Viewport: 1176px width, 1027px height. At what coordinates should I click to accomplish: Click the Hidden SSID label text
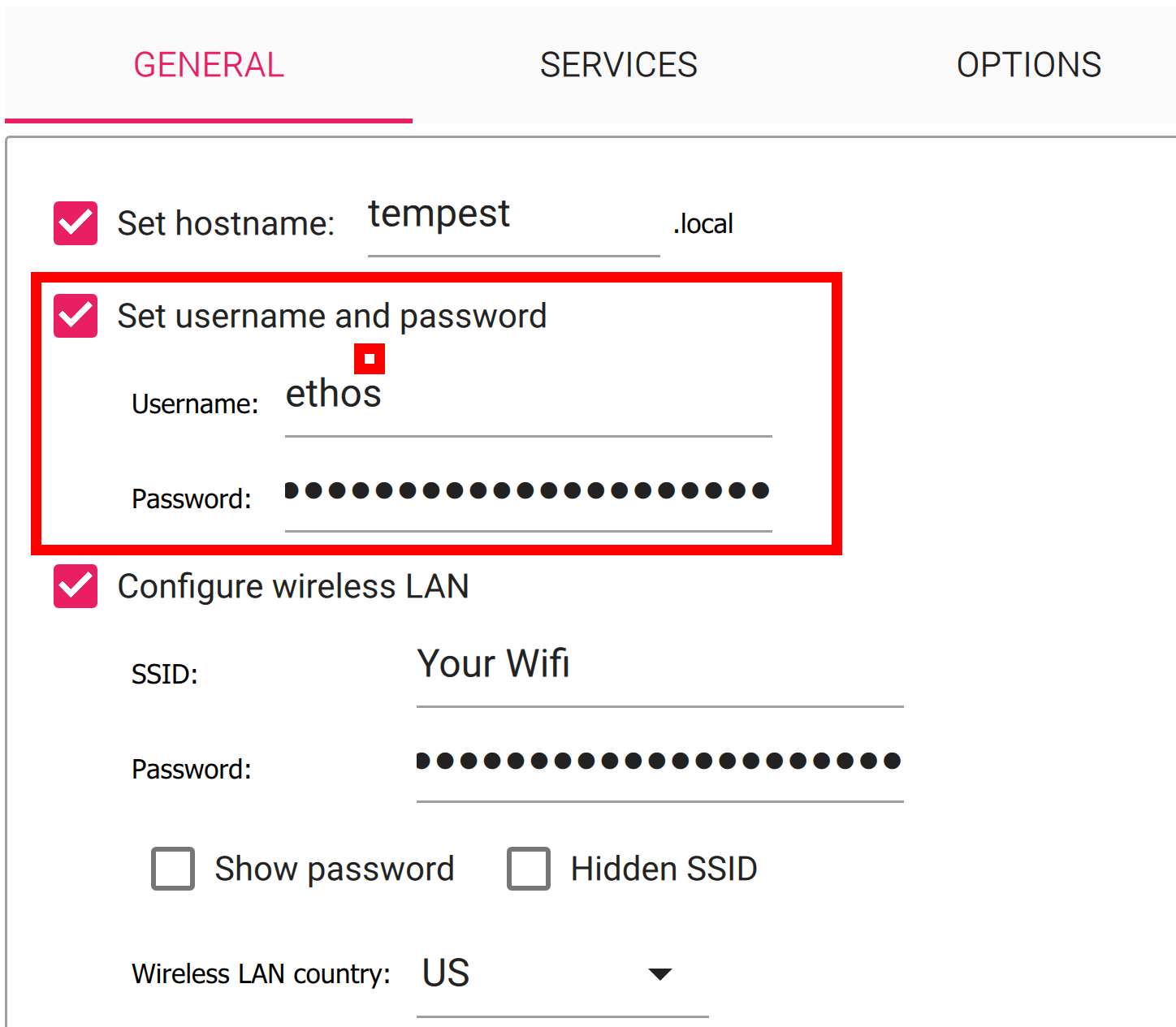(664, 869)
